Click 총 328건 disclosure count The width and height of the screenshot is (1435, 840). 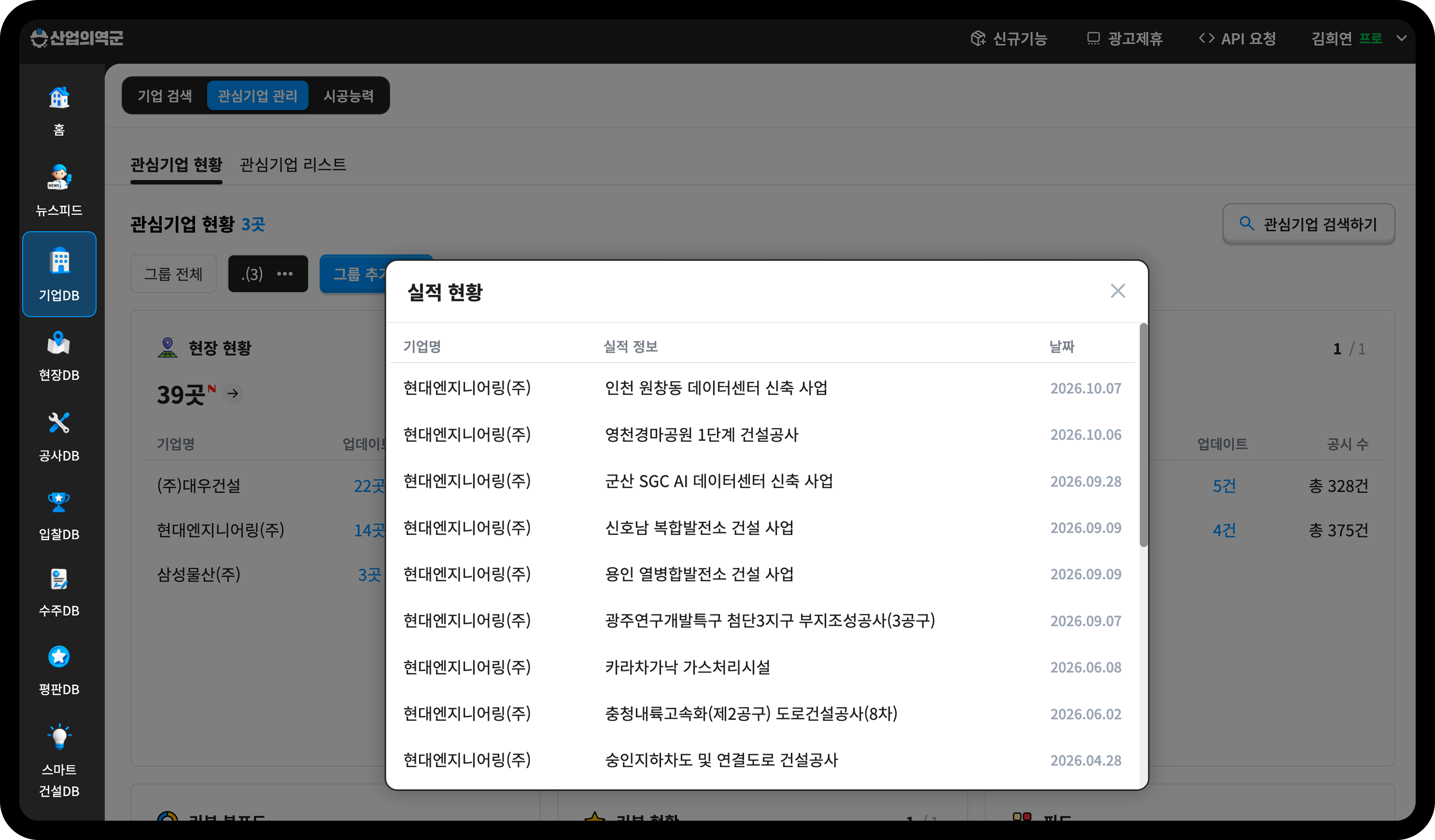[x=1338, y=486]
